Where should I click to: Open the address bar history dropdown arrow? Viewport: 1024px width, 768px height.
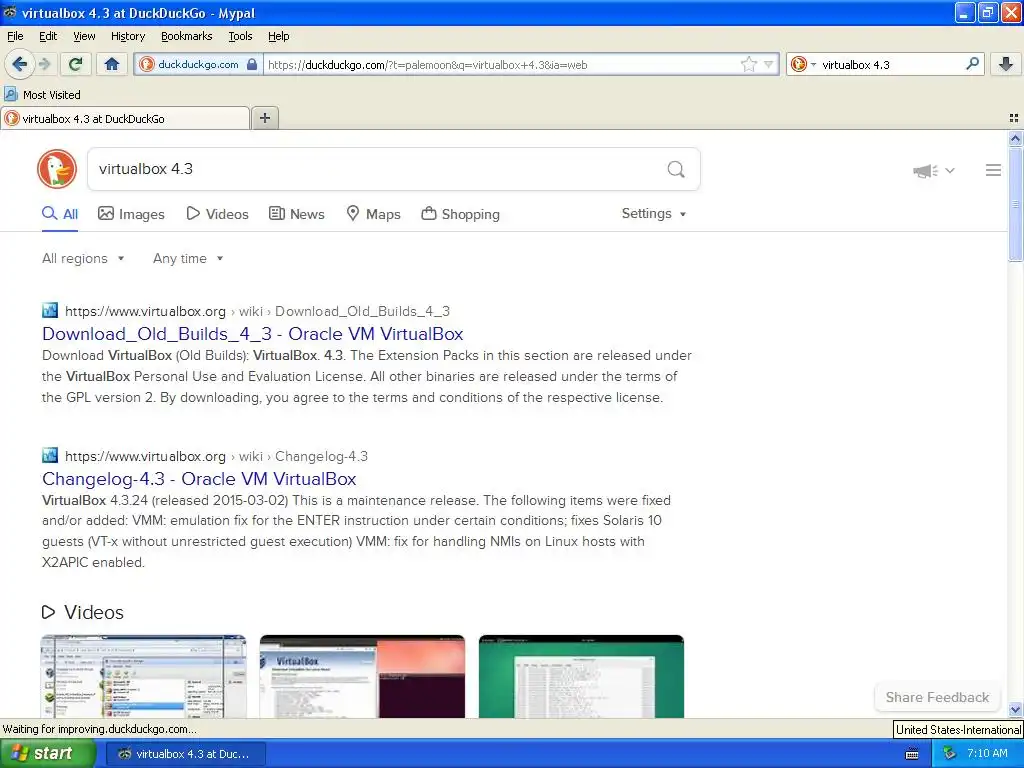coord(769,64)
